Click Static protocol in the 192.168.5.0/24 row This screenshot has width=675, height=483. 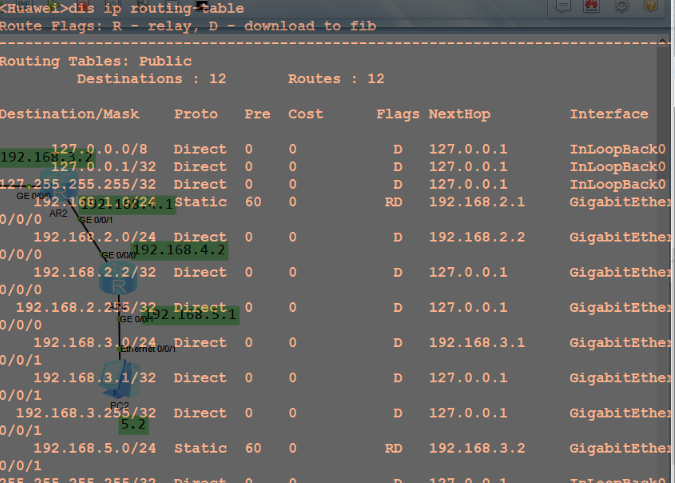point(200,449)
